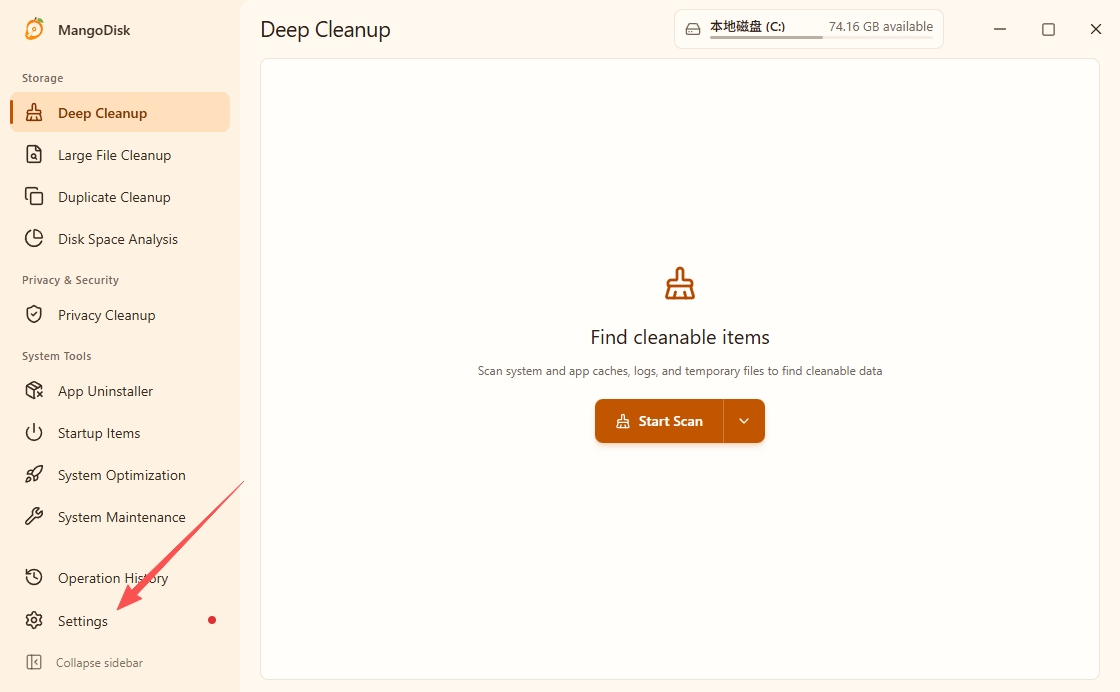Click the scan description text about caches and logs

click(680, 371)
